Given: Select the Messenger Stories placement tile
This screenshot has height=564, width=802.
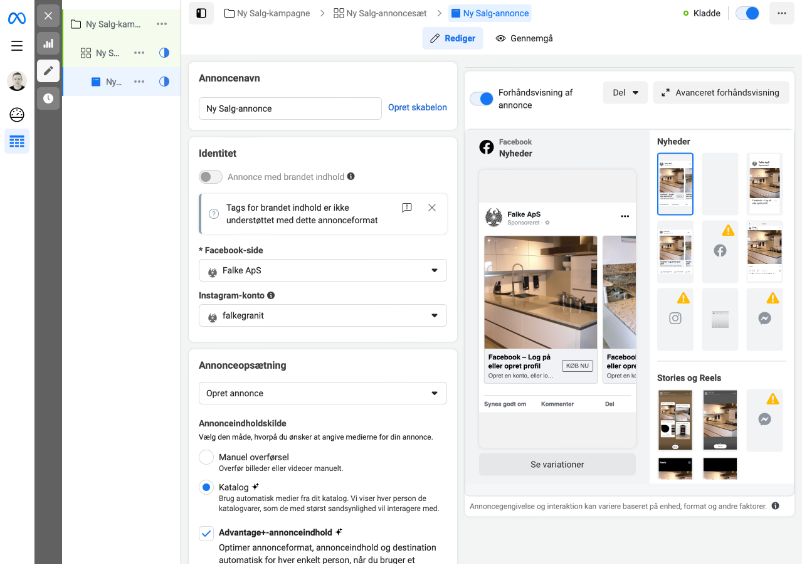Looking at the screenshot, I should pyautogui.click(x=765, y=420).
